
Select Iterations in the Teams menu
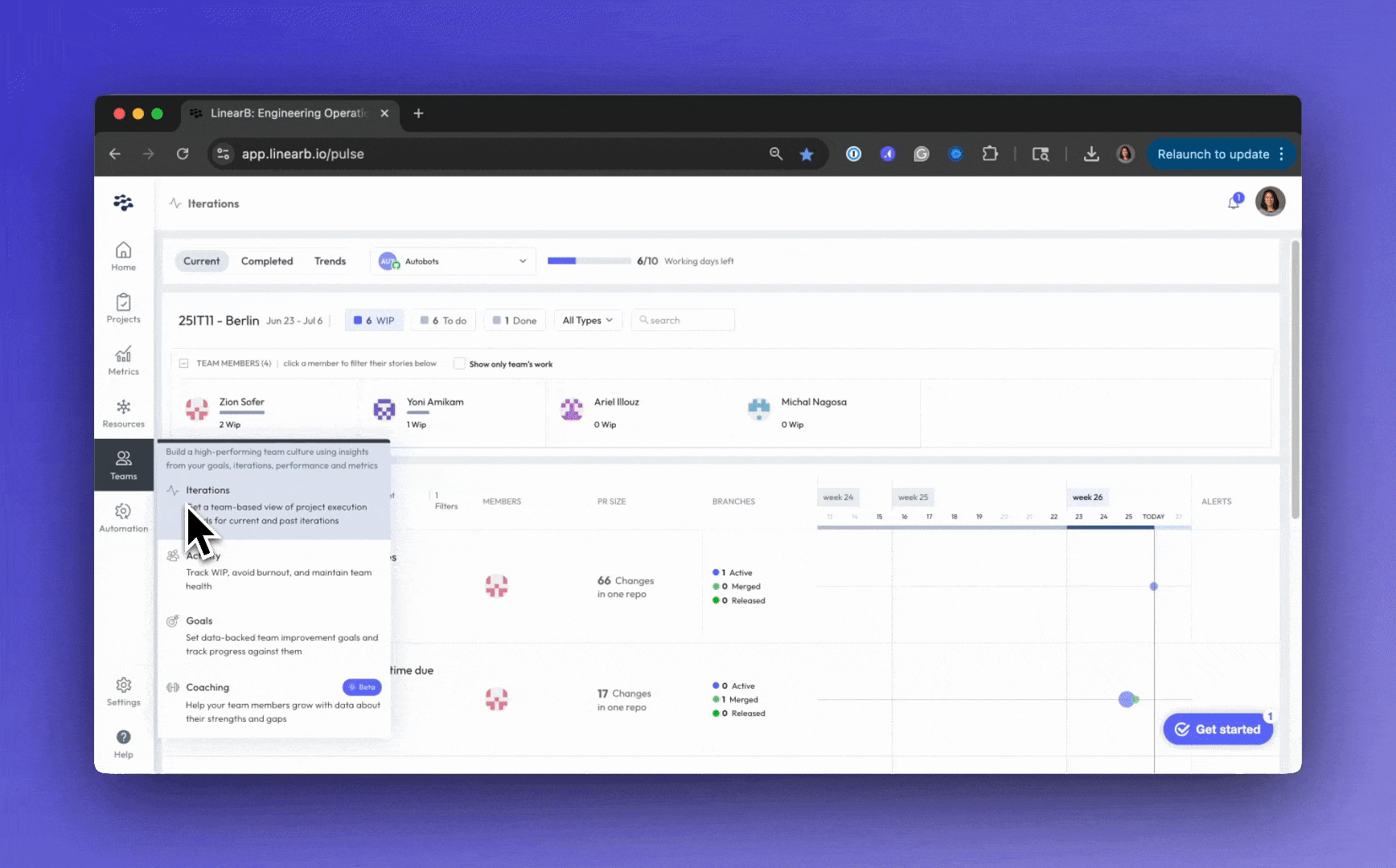click(x=273, y=506)
